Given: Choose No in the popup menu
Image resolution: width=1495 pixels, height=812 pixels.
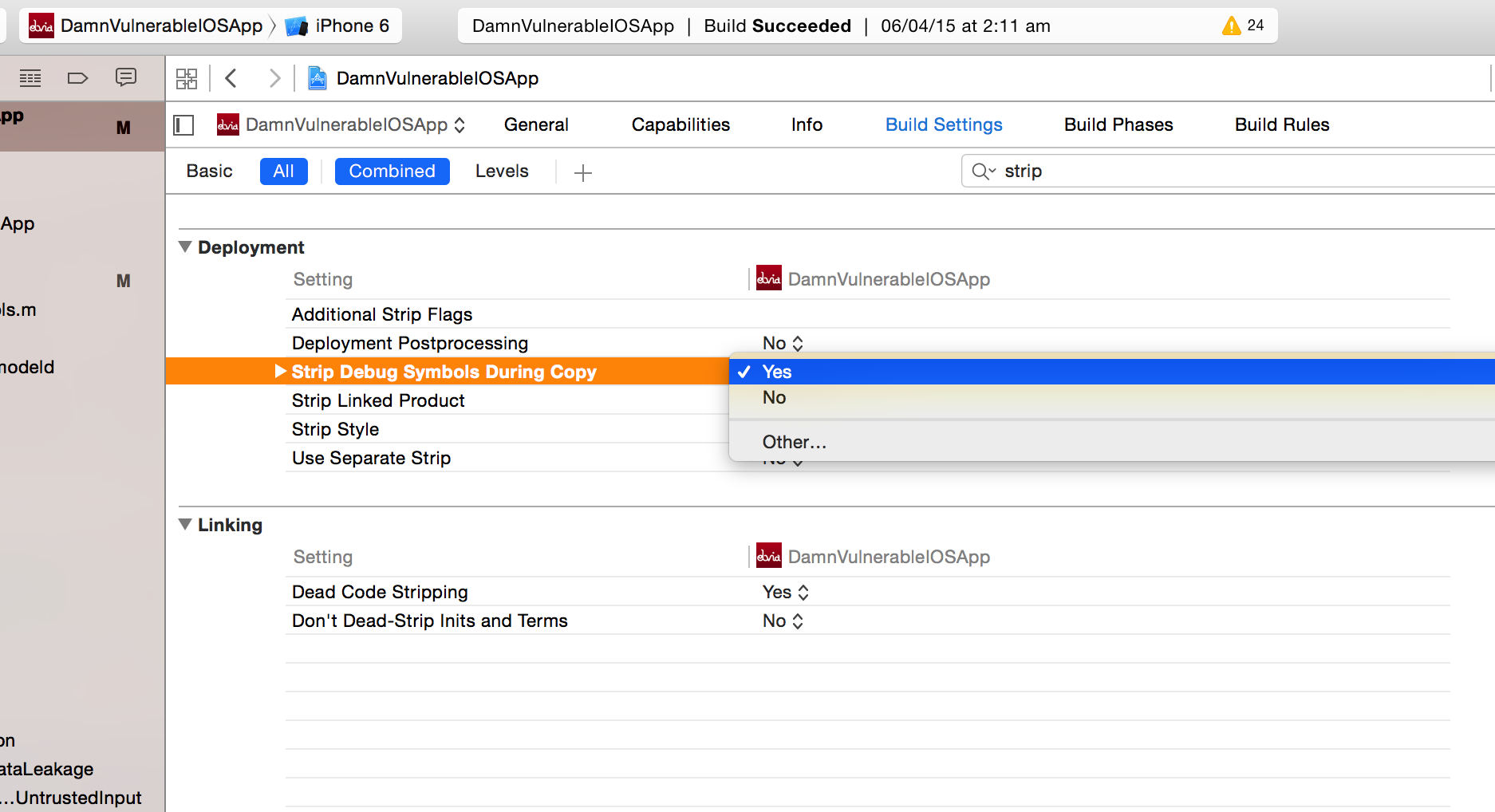Looking at the screenshot, I should [1112, 397].
